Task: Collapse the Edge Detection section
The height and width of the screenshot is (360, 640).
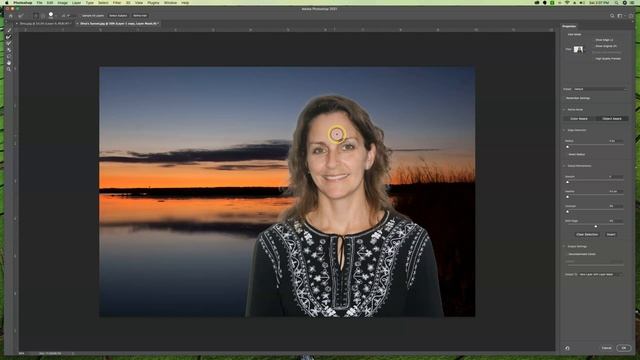Action: tap(565, 130)
